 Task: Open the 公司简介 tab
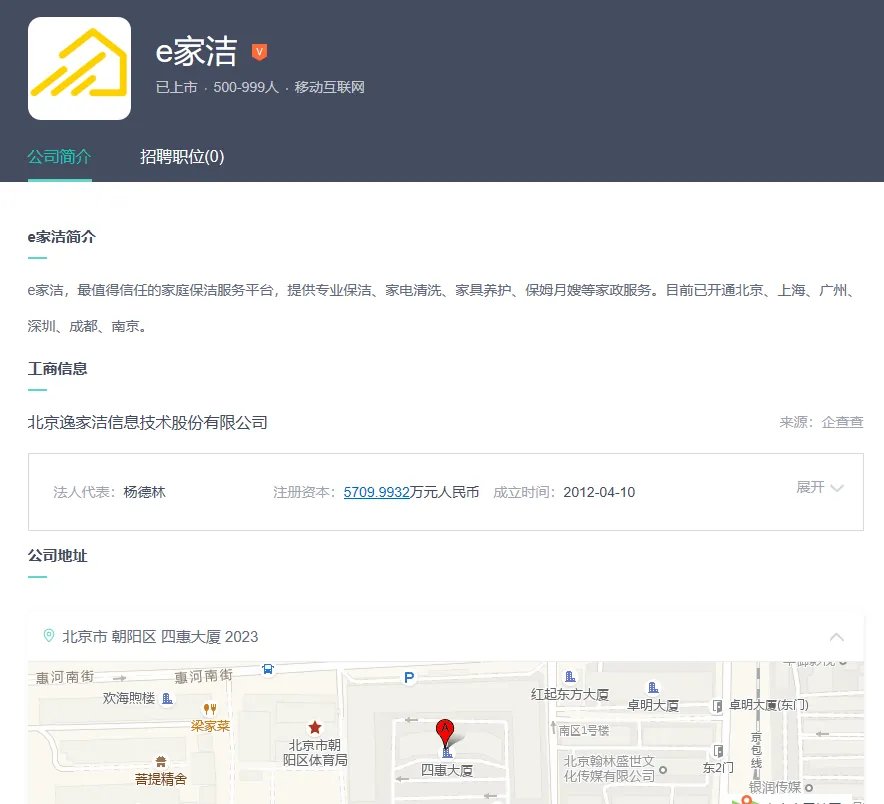pyautogui.click(x=59, y=156)
